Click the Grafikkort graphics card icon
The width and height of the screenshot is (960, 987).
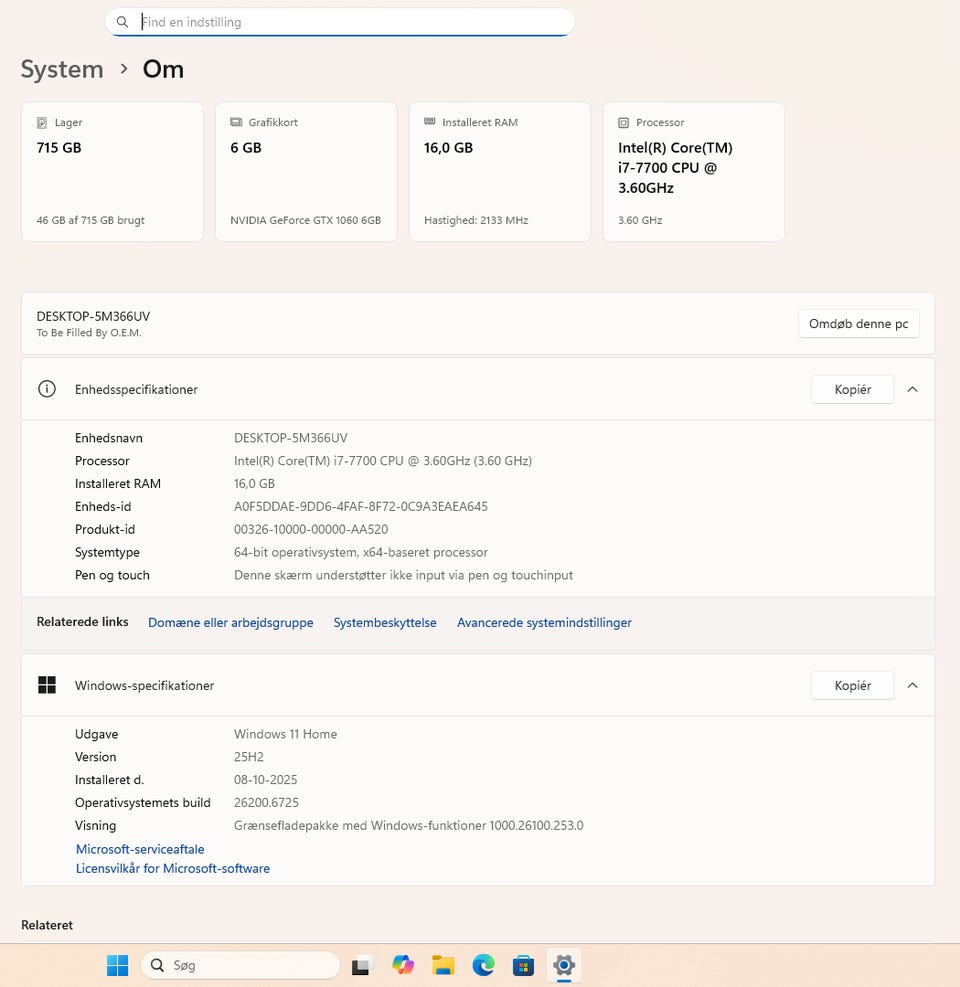click(236, 122)
